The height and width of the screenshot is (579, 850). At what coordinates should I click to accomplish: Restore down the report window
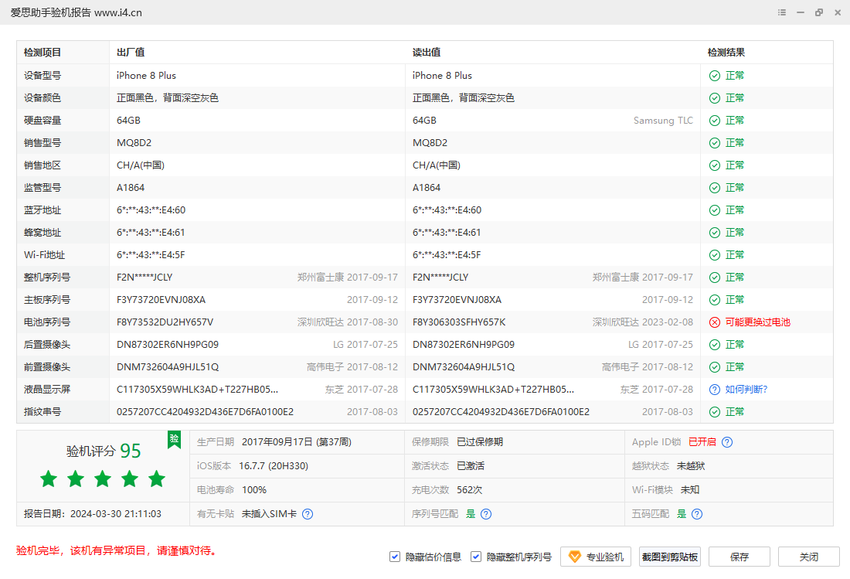(x=819, y=12)
